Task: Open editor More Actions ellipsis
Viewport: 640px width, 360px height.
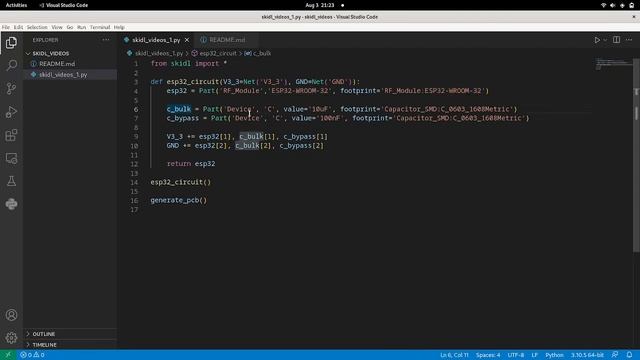Action: [x=629, y=40]
